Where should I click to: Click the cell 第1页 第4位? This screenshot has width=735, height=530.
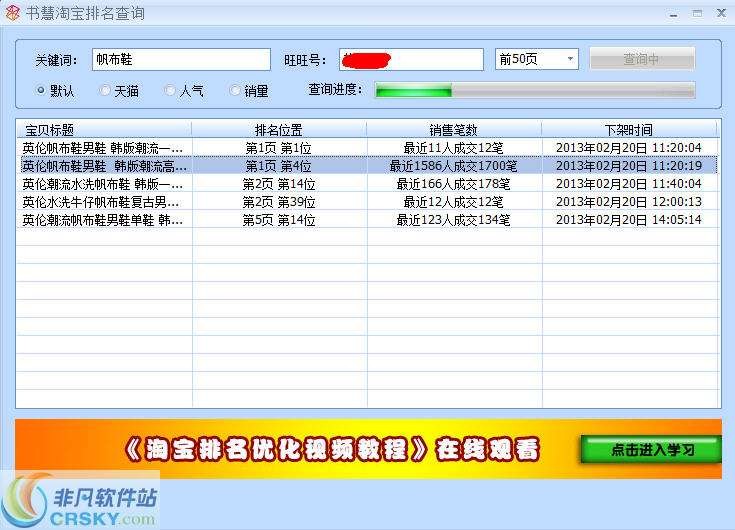[x=279, y=166]
